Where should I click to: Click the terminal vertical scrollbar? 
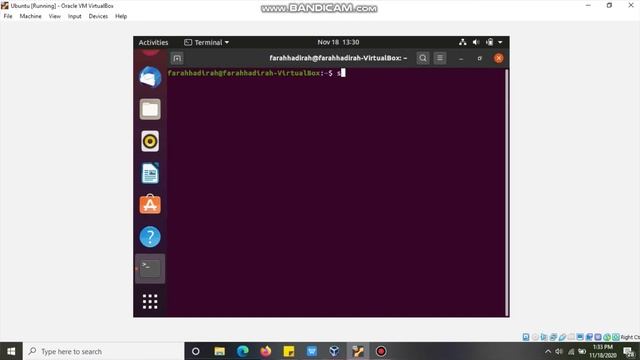click(x=507, y=192)
